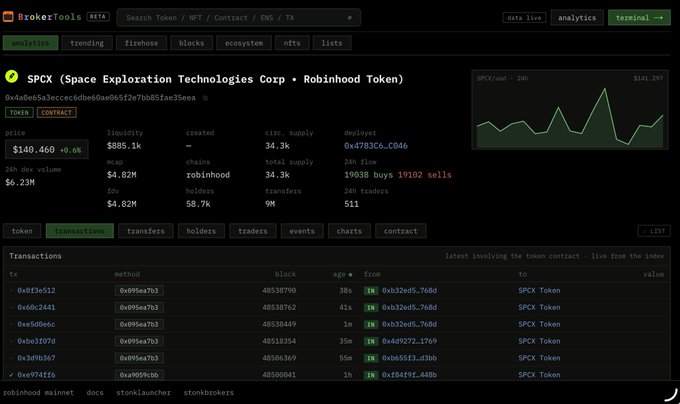Open the nfts tab
The width and height of the screenshot is (680, 404).
click(x=292, y=43)
